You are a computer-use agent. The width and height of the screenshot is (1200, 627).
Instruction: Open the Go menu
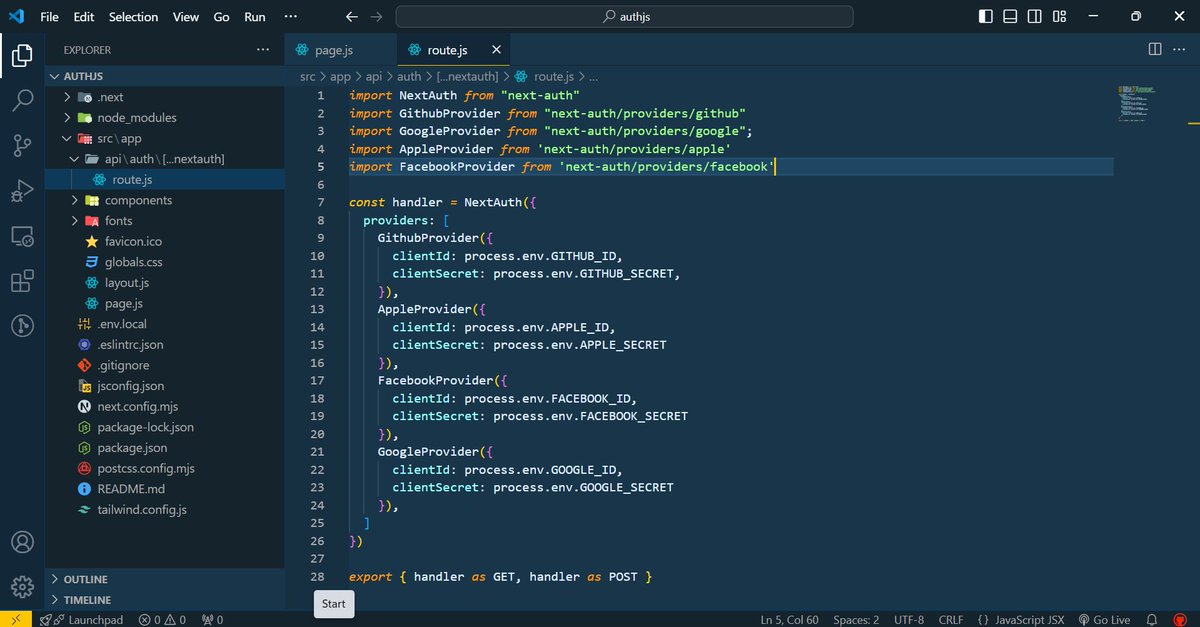click(221, 16)
